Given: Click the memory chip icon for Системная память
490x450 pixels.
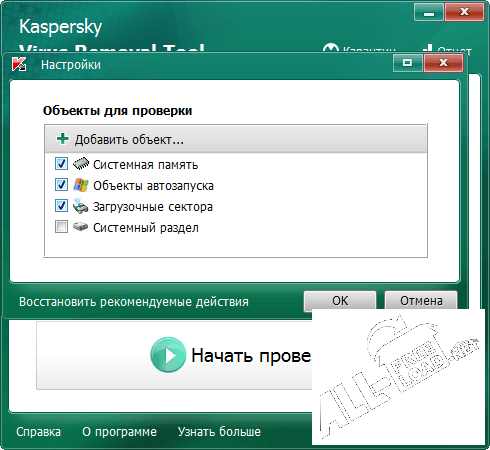Looking at the screenshot, I should (x=81, y=164).
